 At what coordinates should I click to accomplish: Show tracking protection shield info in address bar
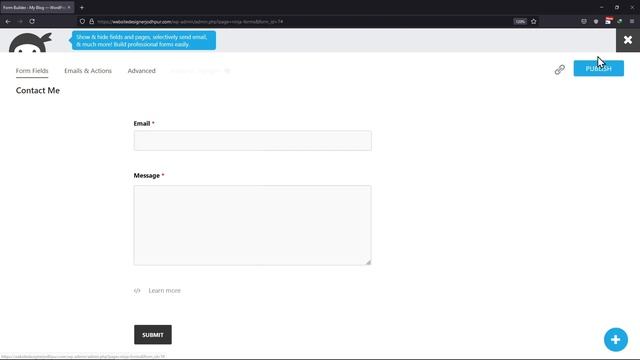[x=82, y=21]
